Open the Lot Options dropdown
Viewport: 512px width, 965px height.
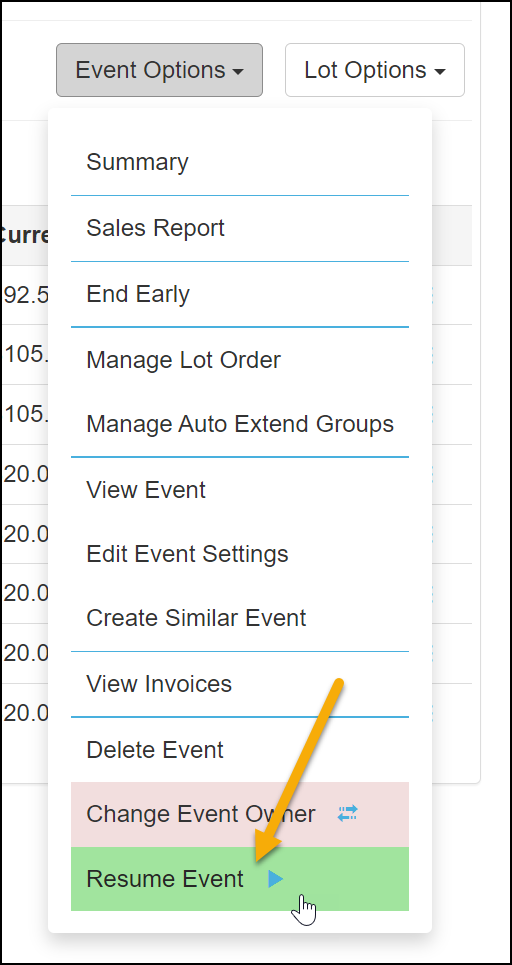[x=375, y=70]
